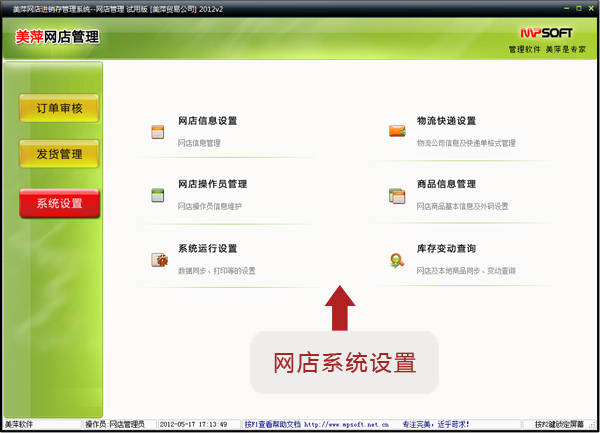Click the www.mpsoft.net.cn help link

click(346, 425)
